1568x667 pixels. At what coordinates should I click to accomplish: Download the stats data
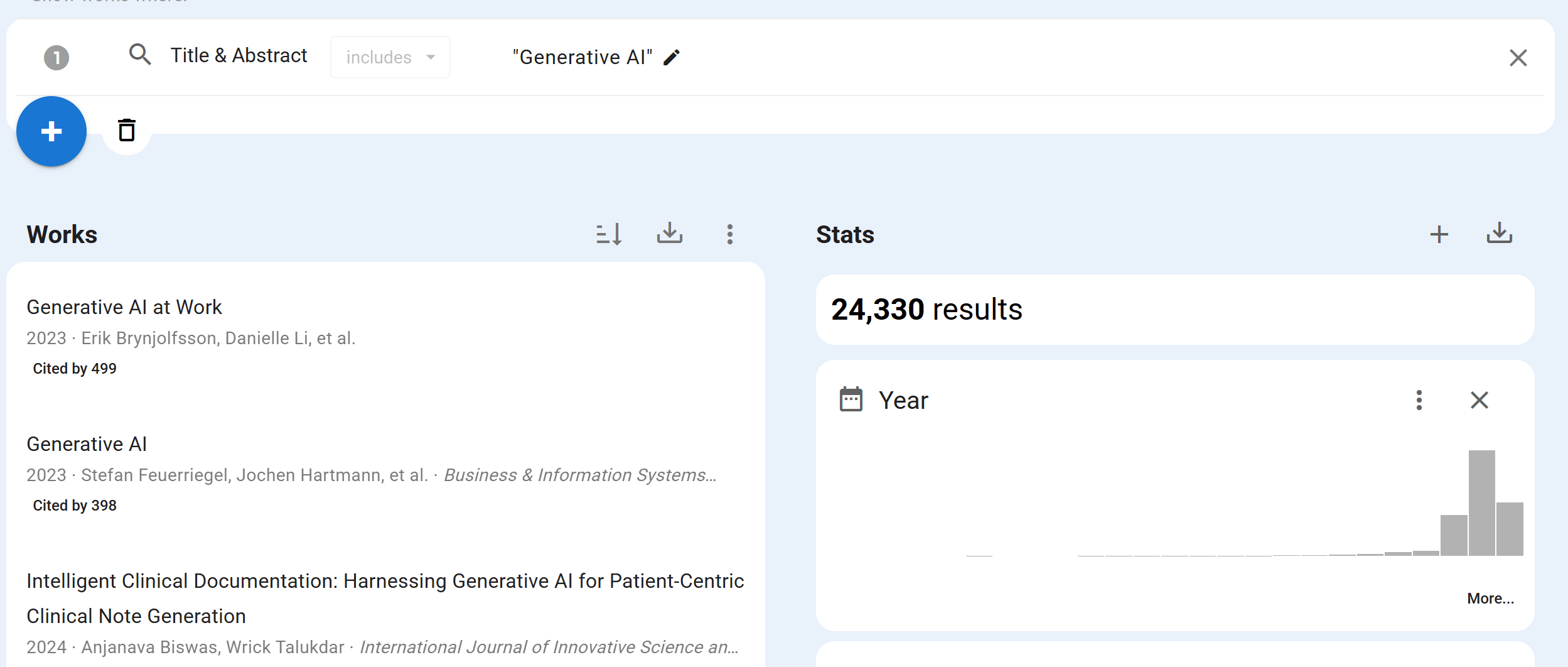[x=1499, y=234]
